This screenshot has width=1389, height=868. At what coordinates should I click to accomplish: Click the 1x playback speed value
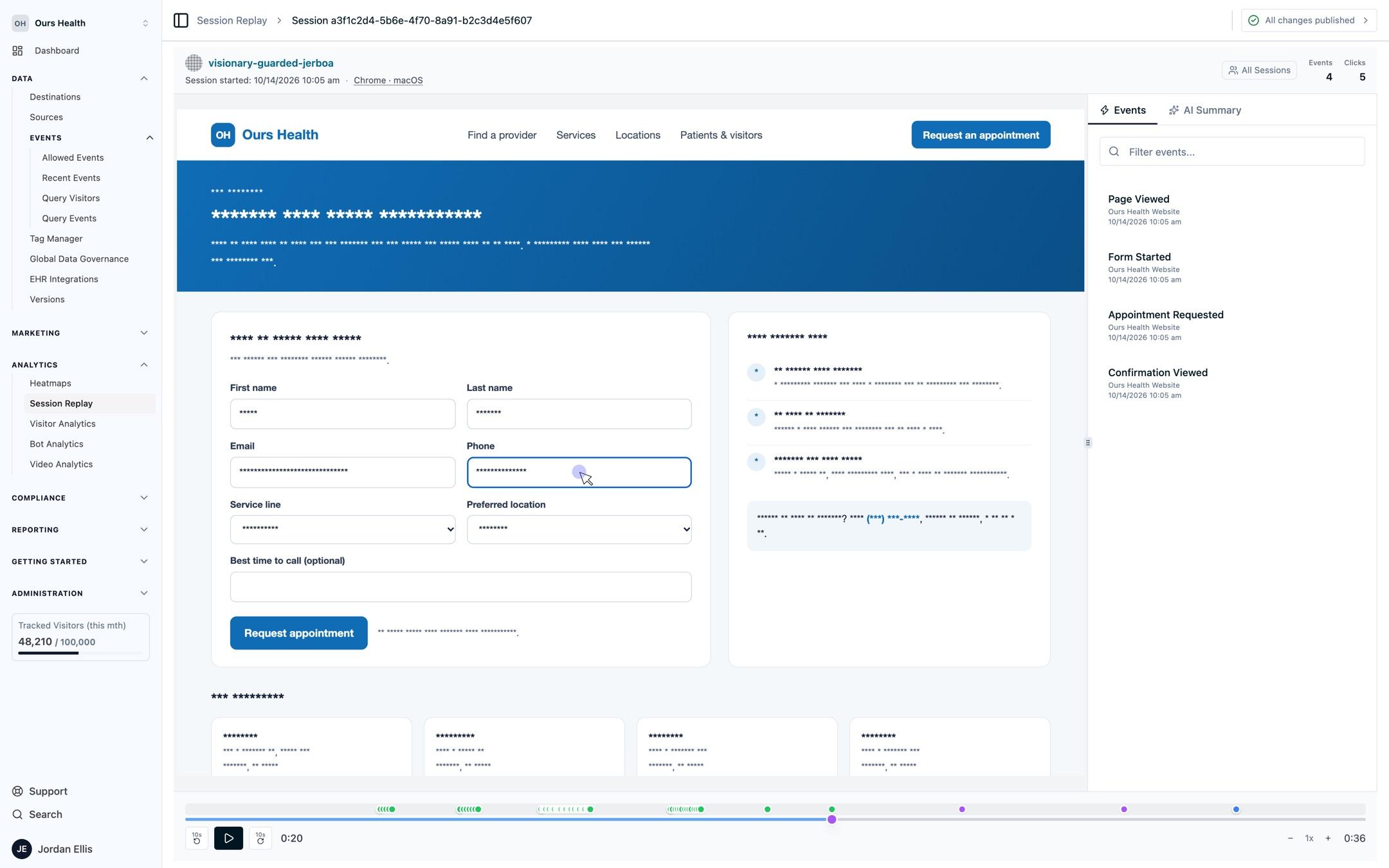click(1309, 838)
